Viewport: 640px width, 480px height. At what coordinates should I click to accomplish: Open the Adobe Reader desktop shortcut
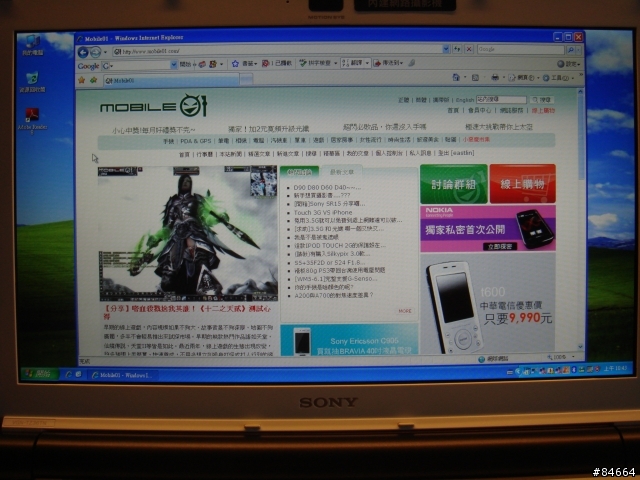tap(32, 121)
